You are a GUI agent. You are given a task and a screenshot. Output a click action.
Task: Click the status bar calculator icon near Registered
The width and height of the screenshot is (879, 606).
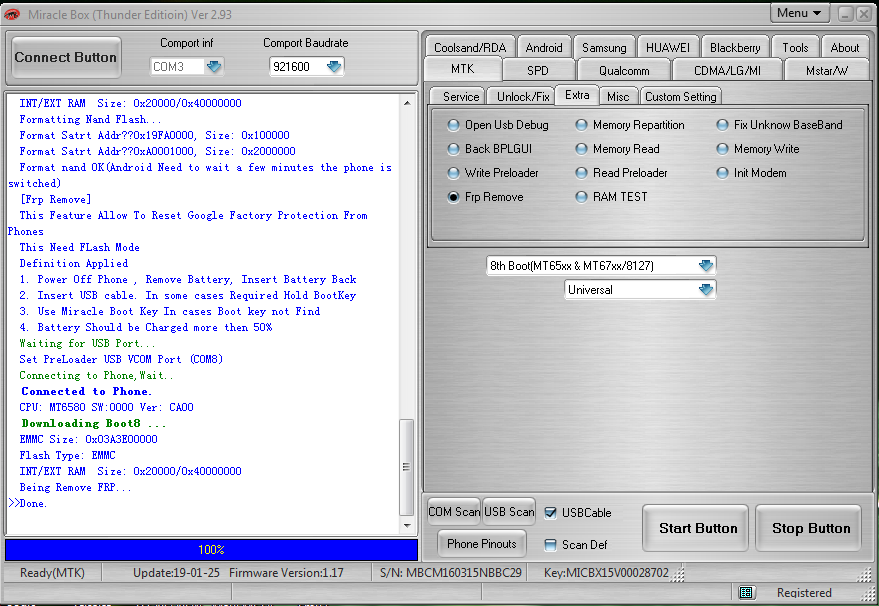click(x=746, y=593)
